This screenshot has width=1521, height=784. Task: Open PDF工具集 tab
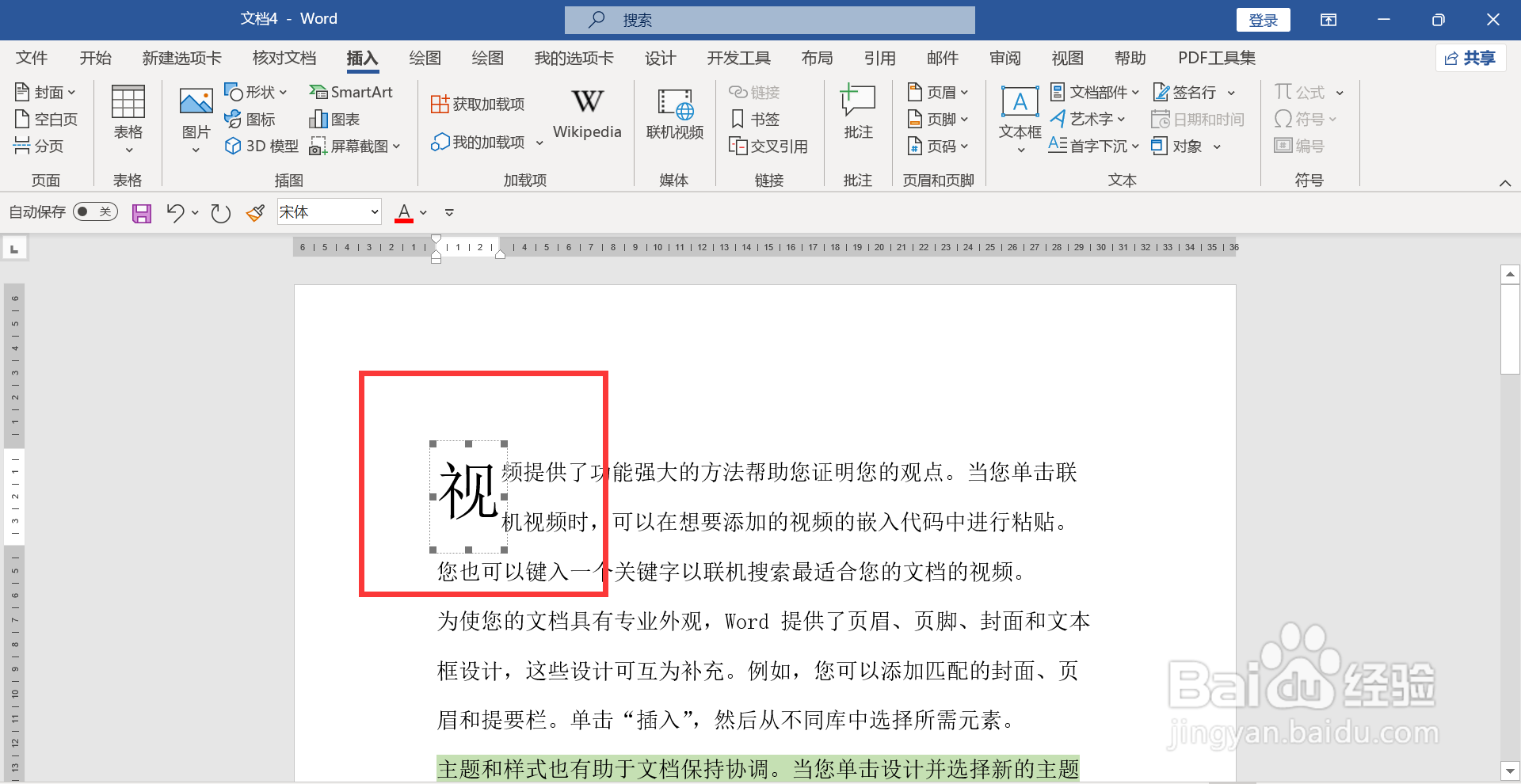1216,59
